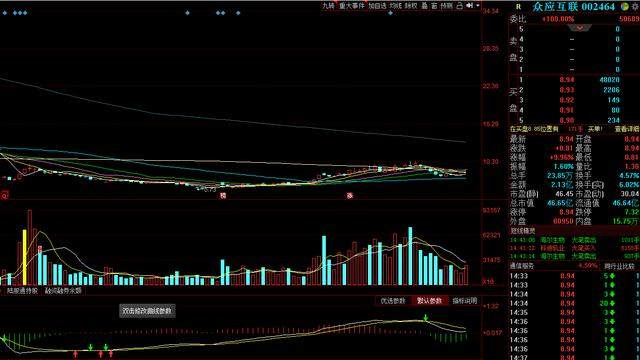Viewport: 640px width, 360px height.
Task: Click the lock icon in the chart toolbar
Action: tap(460, 6)
